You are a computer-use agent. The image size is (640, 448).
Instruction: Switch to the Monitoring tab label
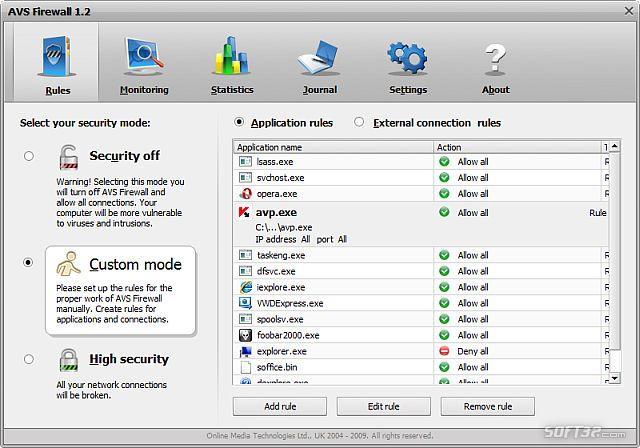(x=144, y=90)
